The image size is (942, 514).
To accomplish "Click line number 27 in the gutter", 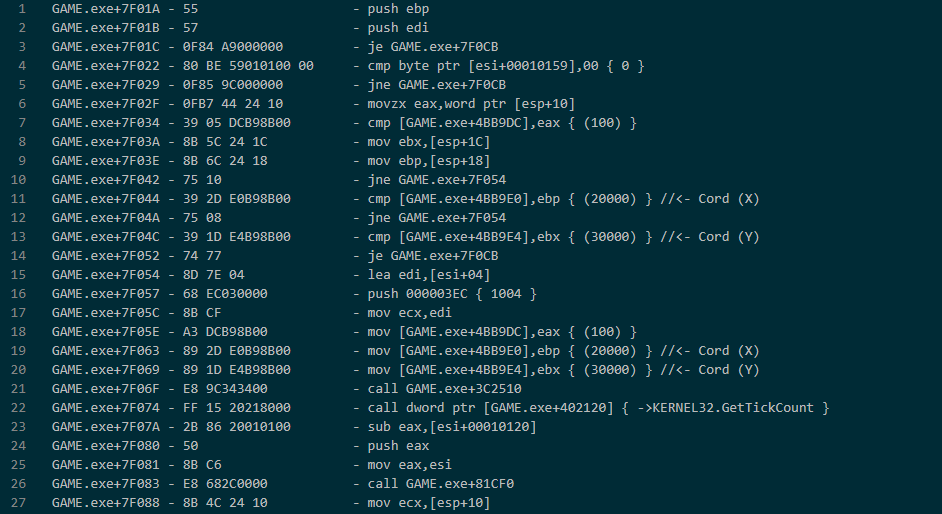I will [22, 503].
